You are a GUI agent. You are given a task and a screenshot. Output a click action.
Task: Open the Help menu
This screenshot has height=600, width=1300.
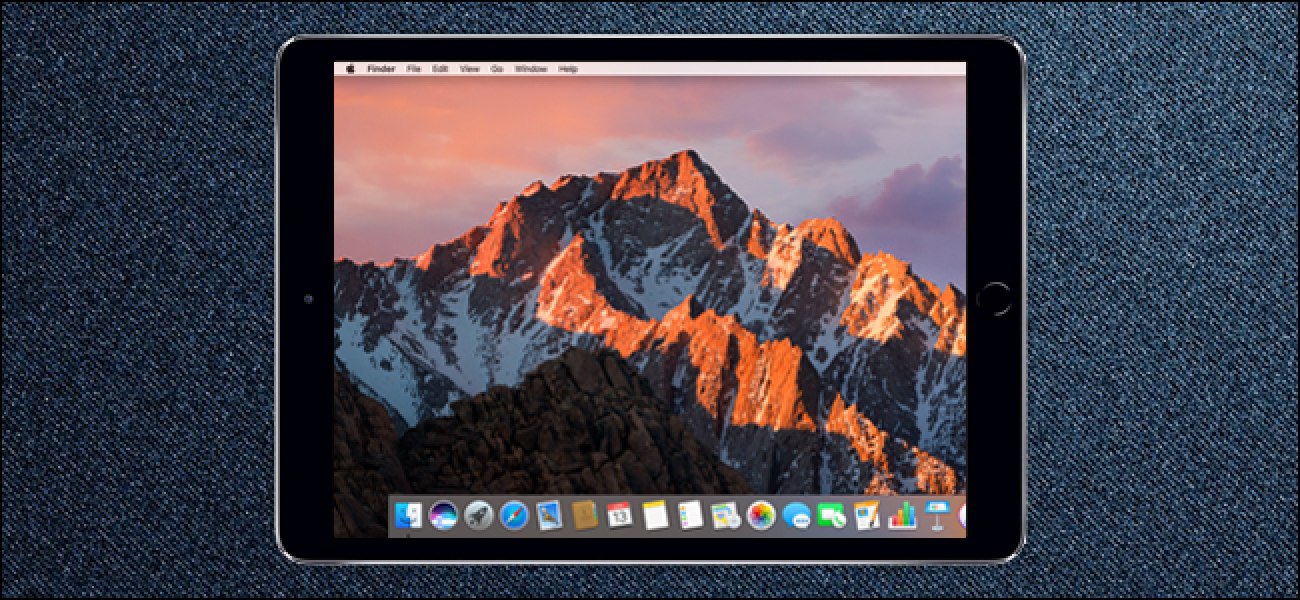point(568,69)
